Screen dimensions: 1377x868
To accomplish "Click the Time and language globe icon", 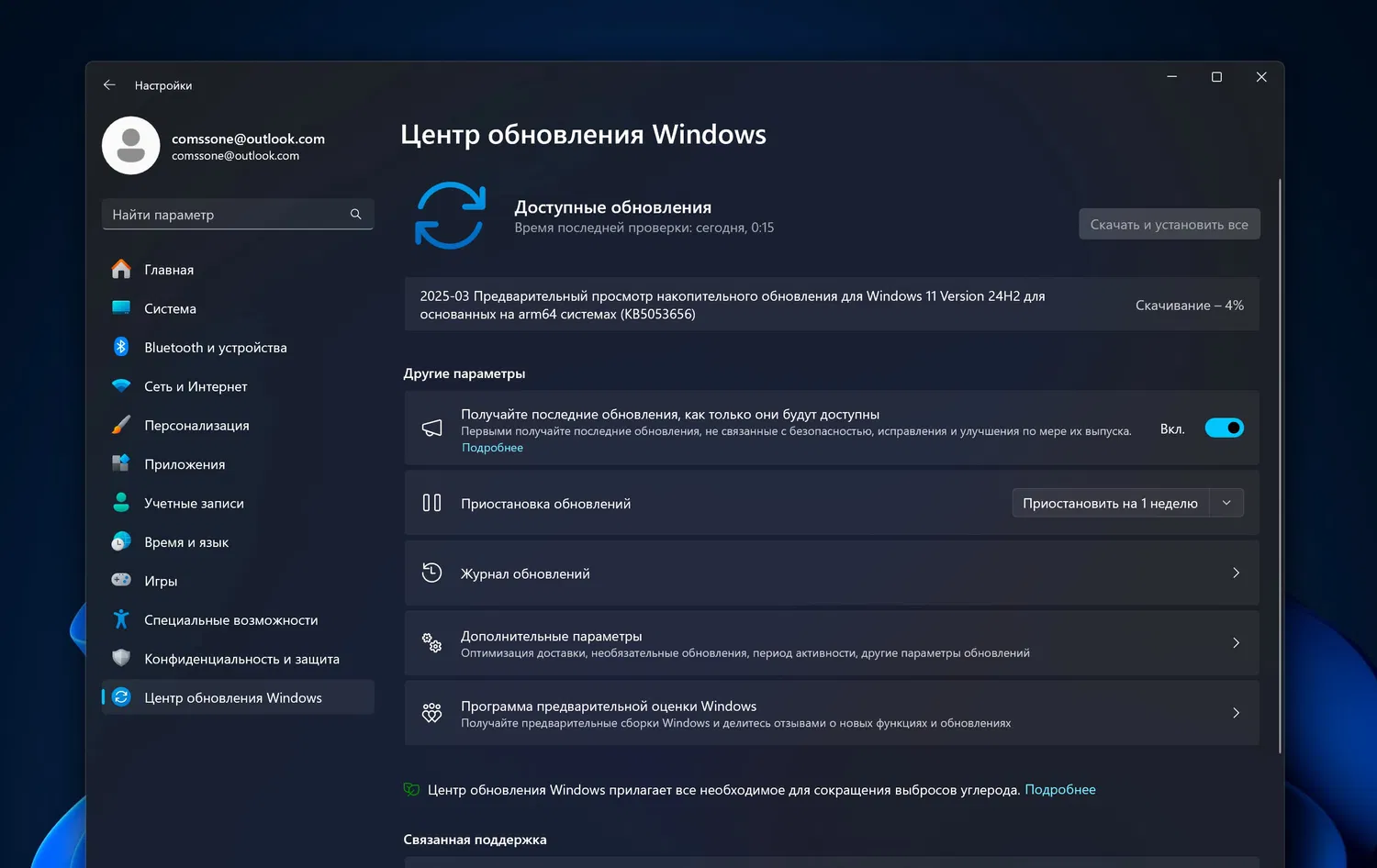I will pos(121,541).
